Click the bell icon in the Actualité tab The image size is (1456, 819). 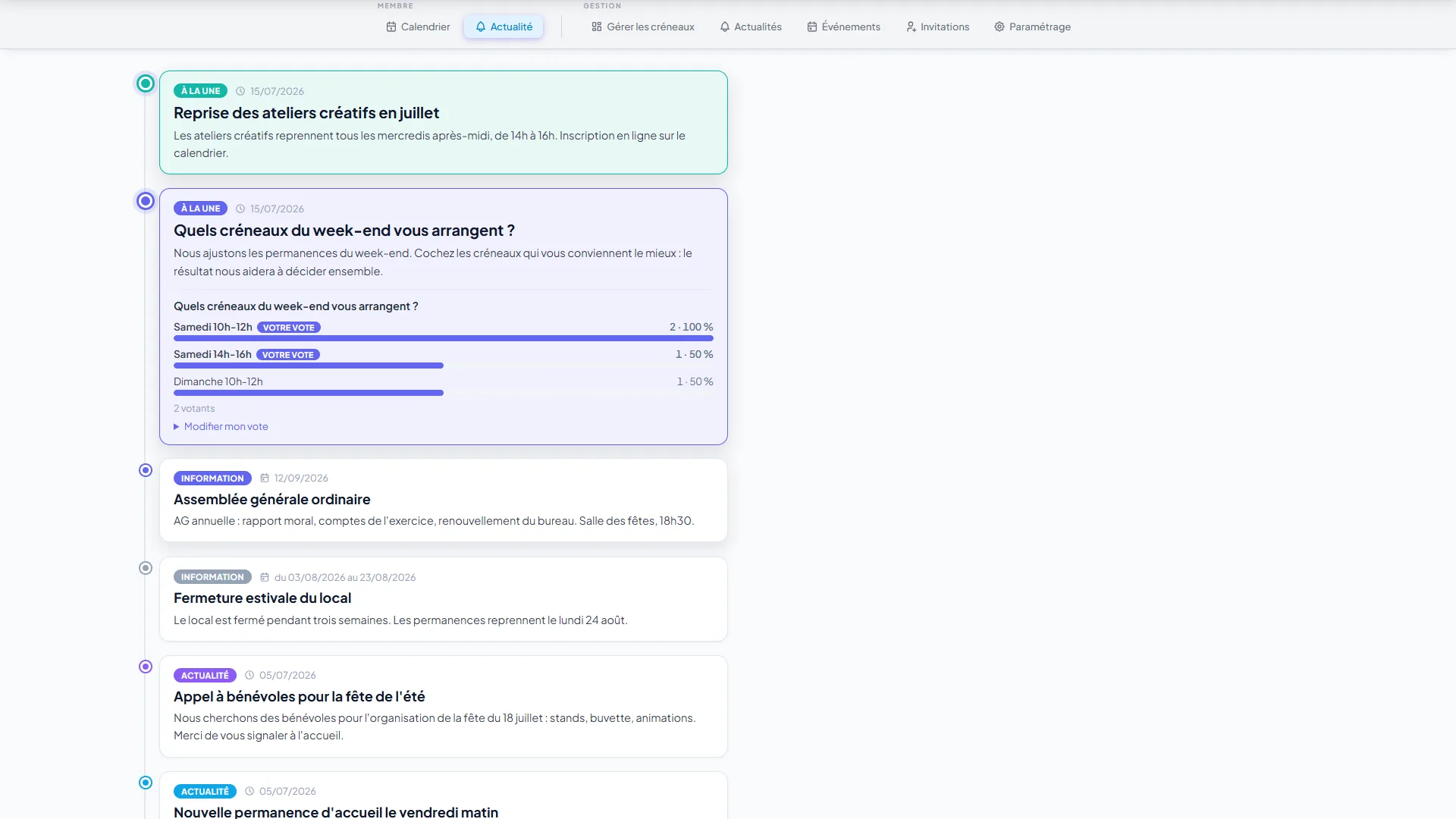[481, 27]
